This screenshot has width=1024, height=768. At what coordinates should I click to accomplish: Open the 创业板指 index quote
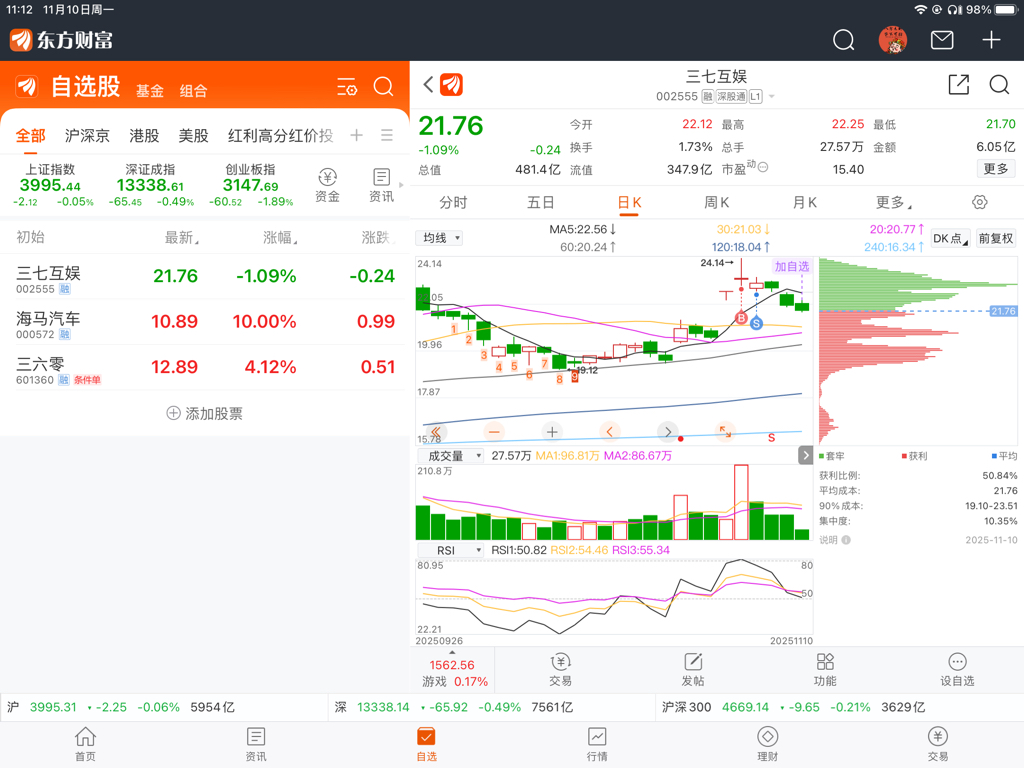pos(251,185)
